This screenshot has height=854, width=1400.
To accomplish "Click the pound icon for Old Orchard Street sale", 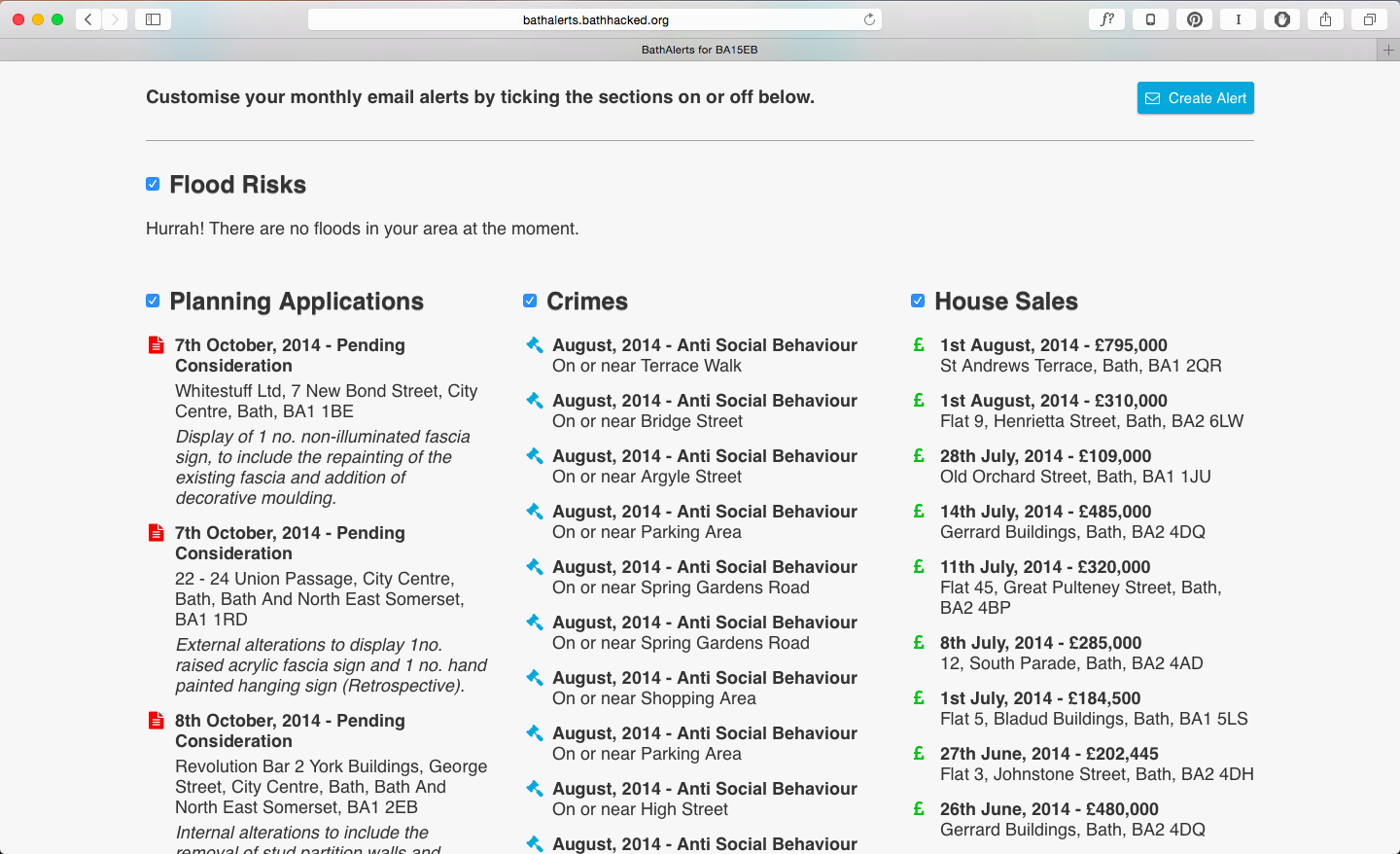I will pos(919,455).
